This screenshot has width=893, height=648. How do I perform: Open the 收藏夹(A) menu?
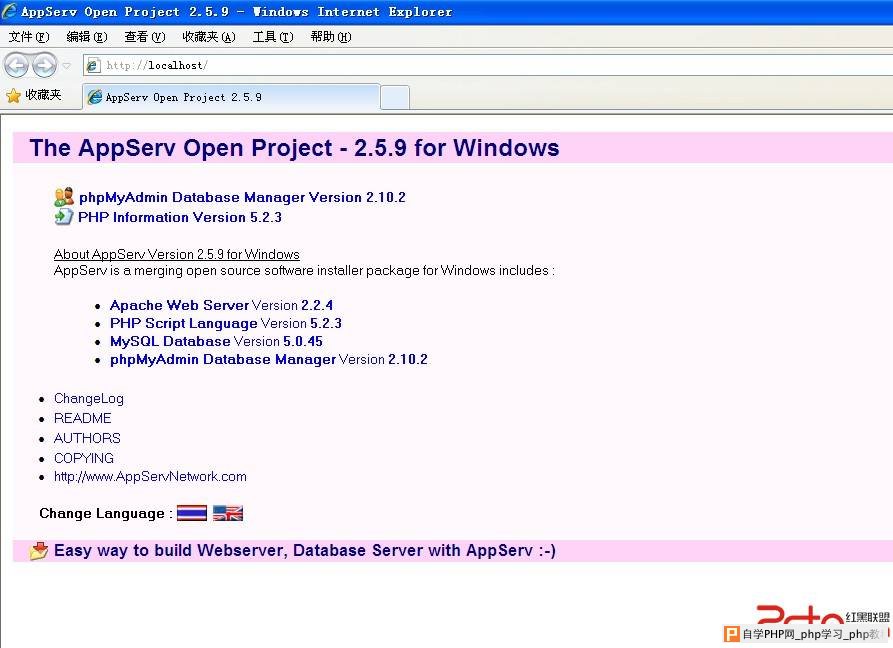click(208, 37)
